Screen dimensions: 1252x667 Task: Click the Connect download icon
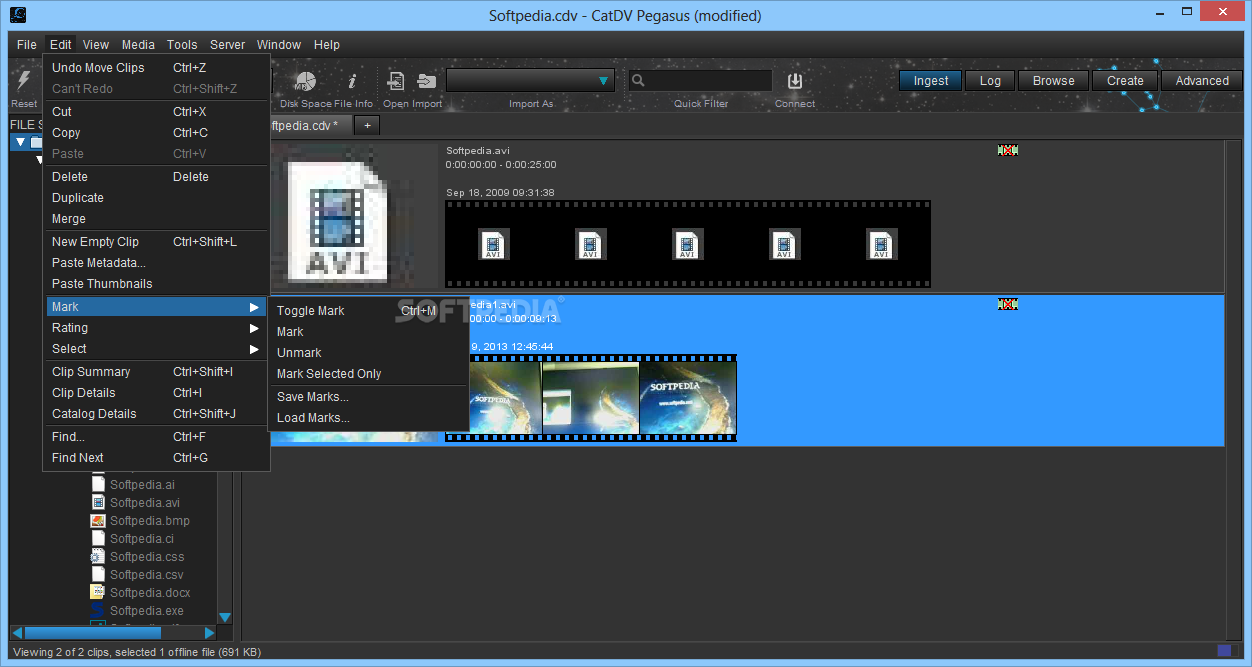pyautogui.click(x=794, y=81)
